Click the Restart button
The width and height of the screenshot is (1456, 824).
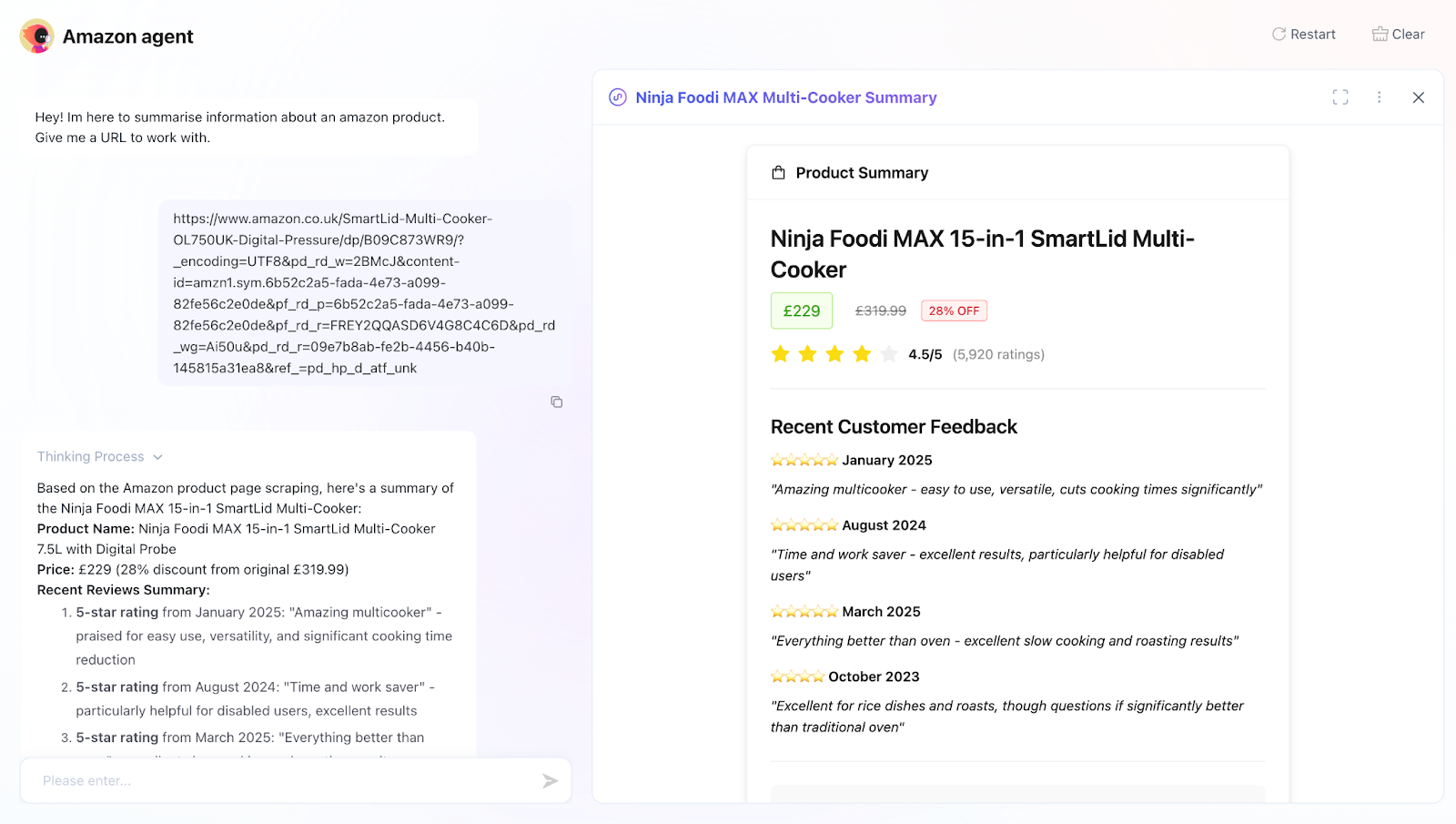(1303, 35)
